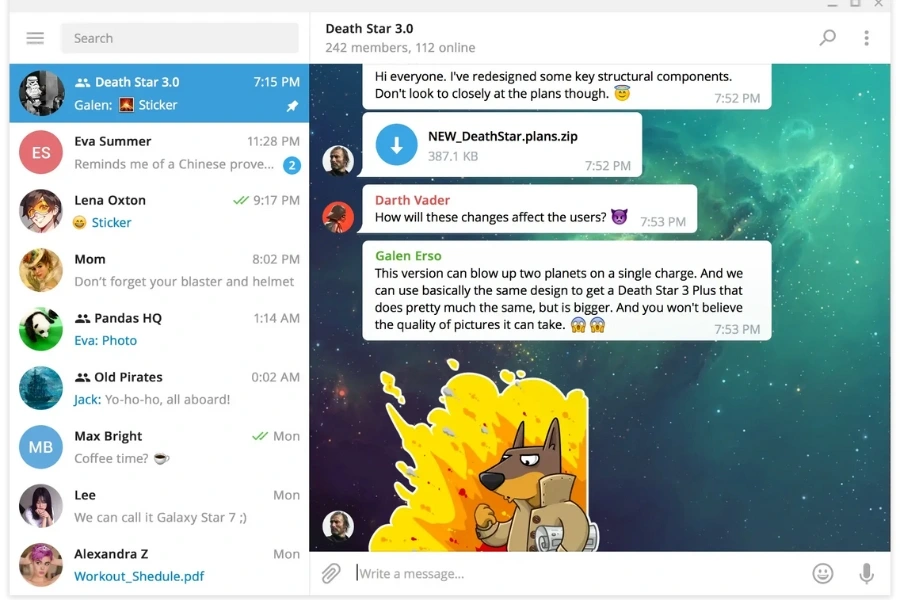Screen dimensions: 900x600
Task: Click the pinned chat pin icon
Action: (x=292, y=106)
